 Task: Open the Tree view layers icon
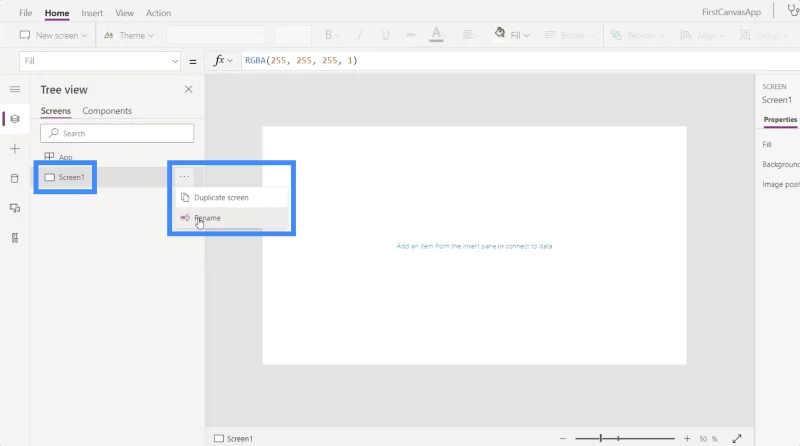click(15, 119)
